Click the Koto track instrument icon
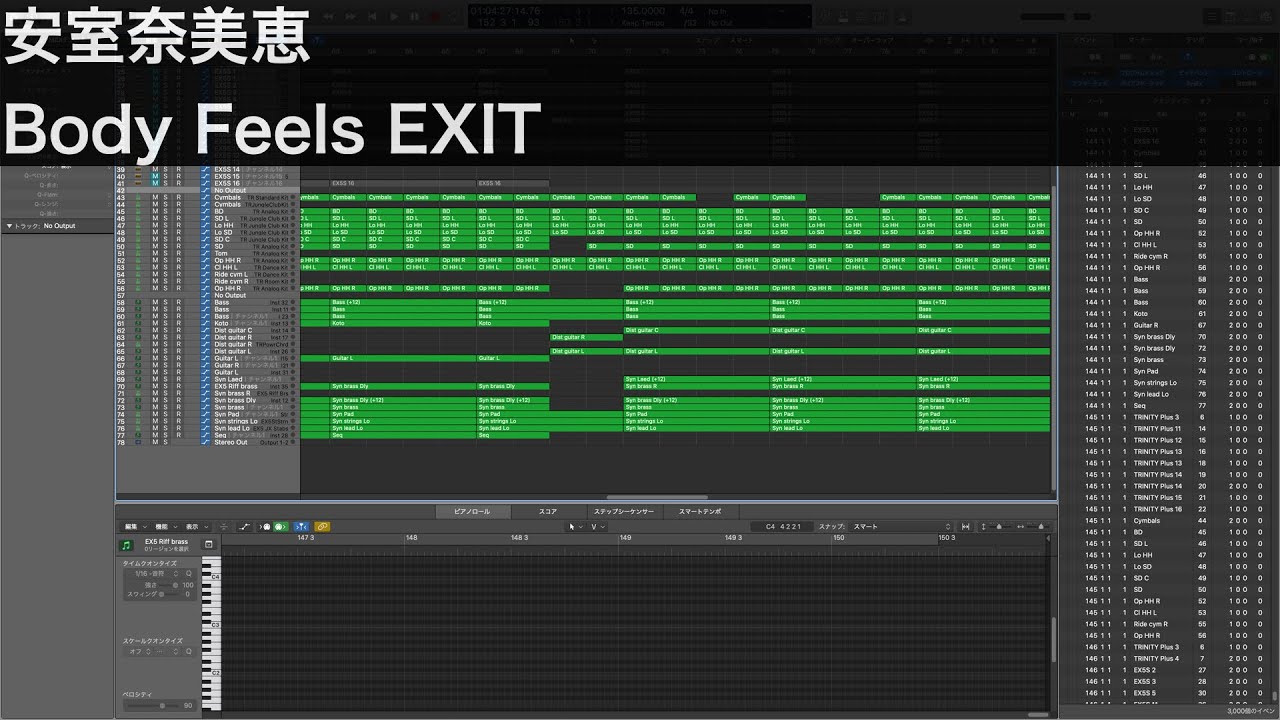The width and height of the screenshot is (1280, 720). click(x=138, y=323)
